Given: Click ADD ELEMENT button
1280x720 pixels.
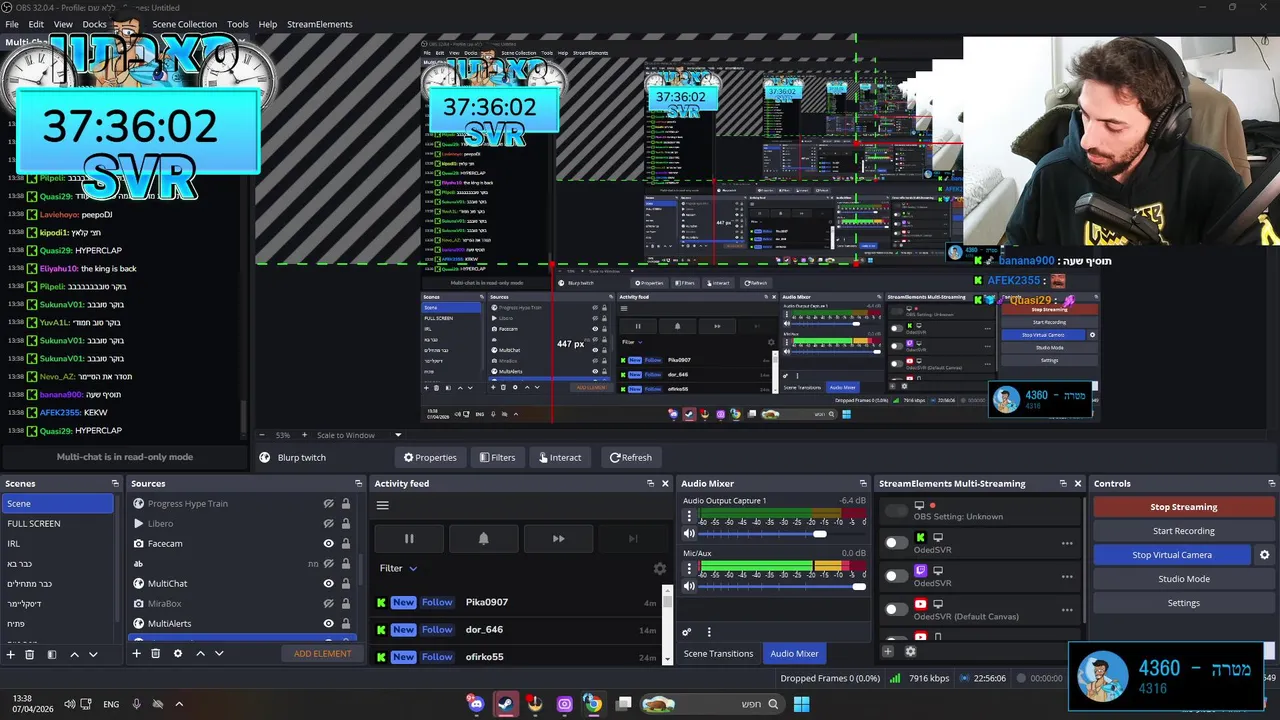Looking at the screenshot, I should point(322,654).
